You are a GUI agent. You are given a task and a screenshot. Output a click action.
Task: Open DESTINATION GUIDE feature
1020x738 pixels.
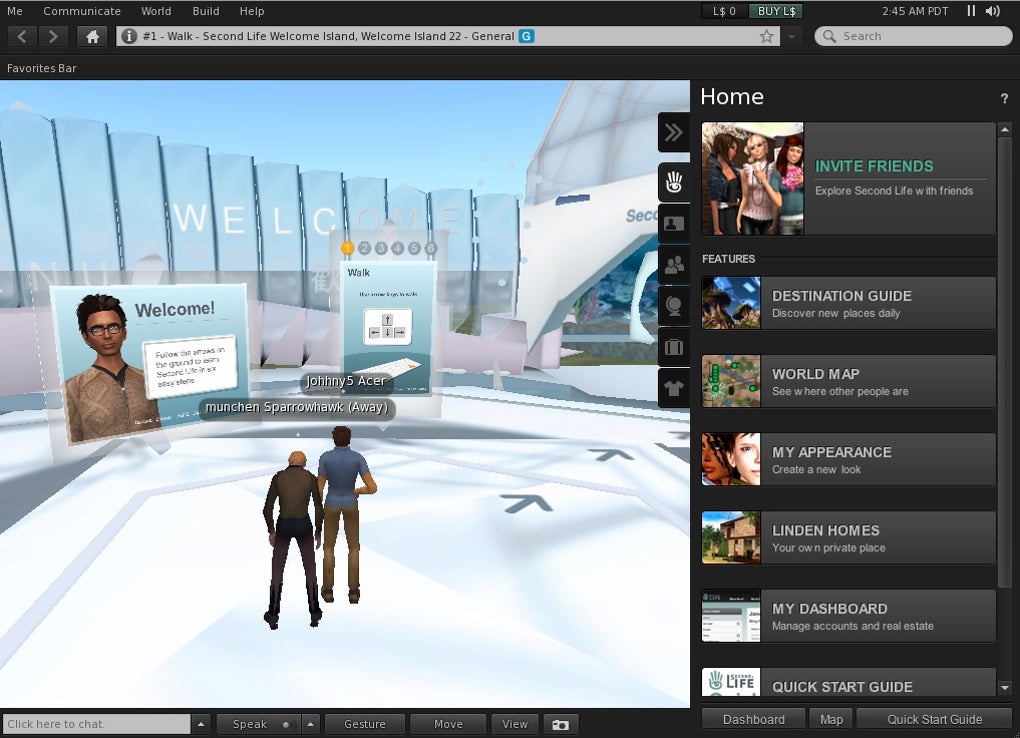coord(848,303)
